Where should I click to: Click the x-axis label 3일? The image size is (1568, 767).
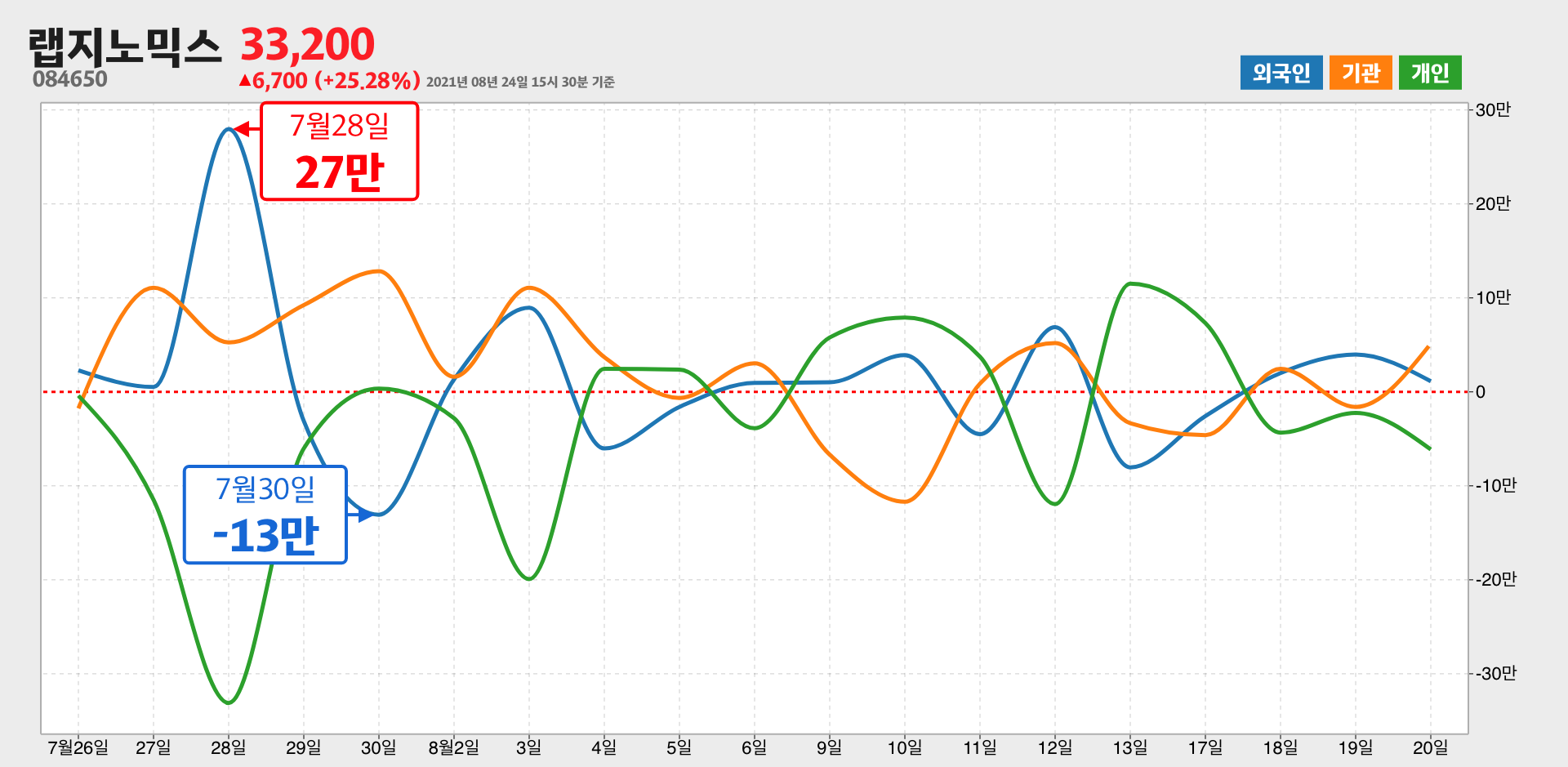point(529,747)
